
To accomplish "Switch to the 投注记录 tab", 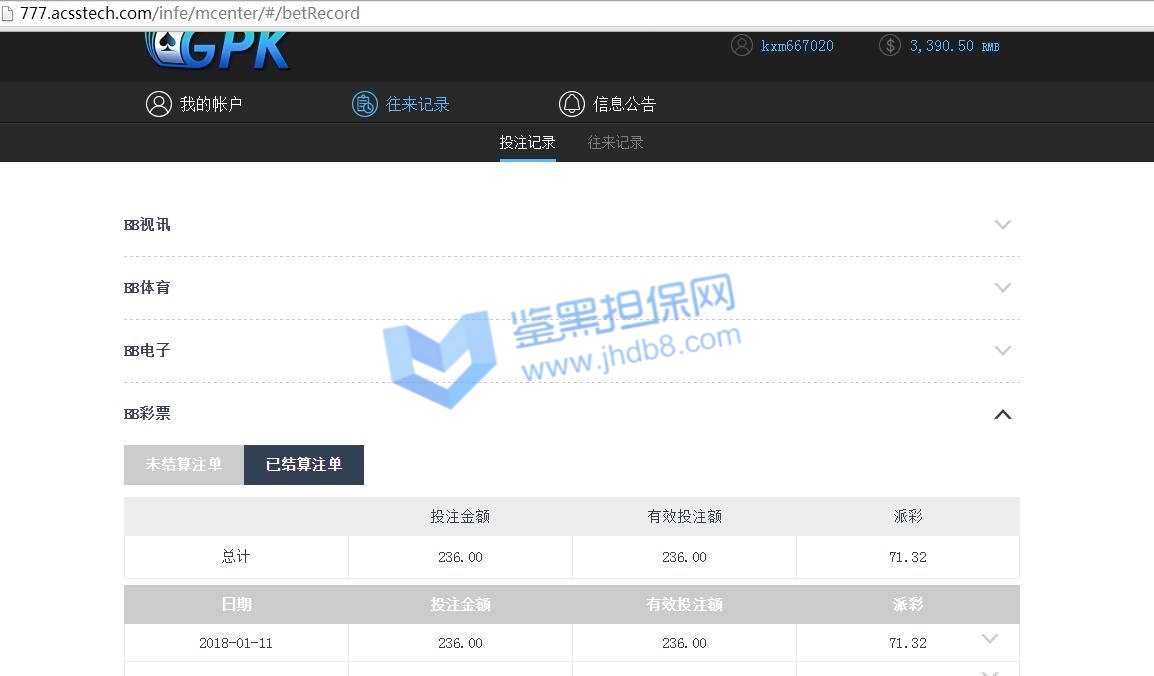I will [527, 143].
